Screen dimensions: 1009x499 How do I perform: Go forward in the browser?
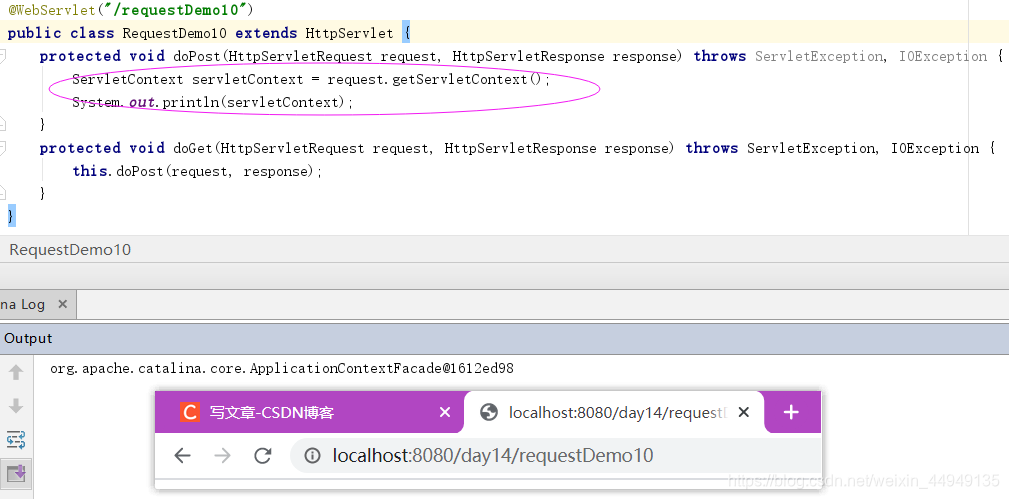[x=223, y=456]
